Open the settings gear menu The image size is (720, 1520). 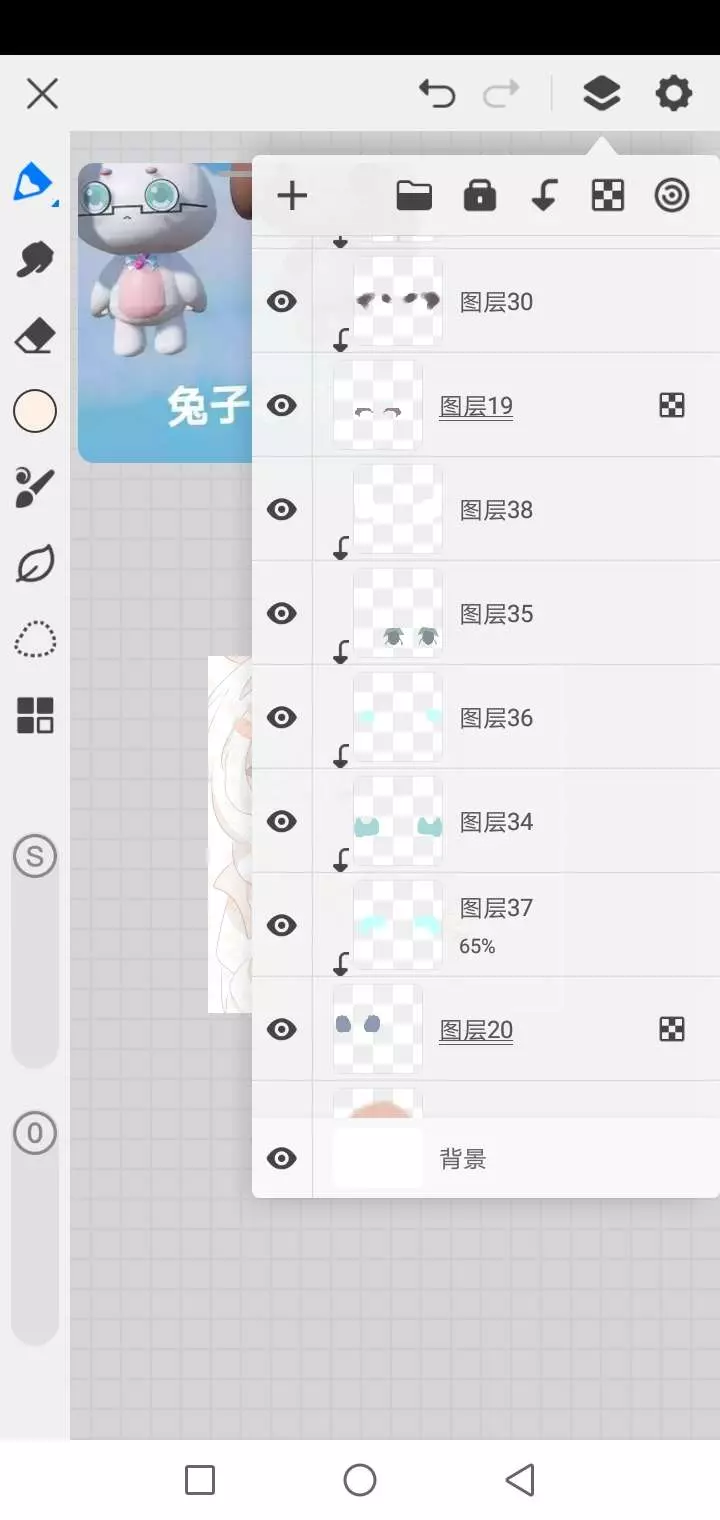(674, 94)
